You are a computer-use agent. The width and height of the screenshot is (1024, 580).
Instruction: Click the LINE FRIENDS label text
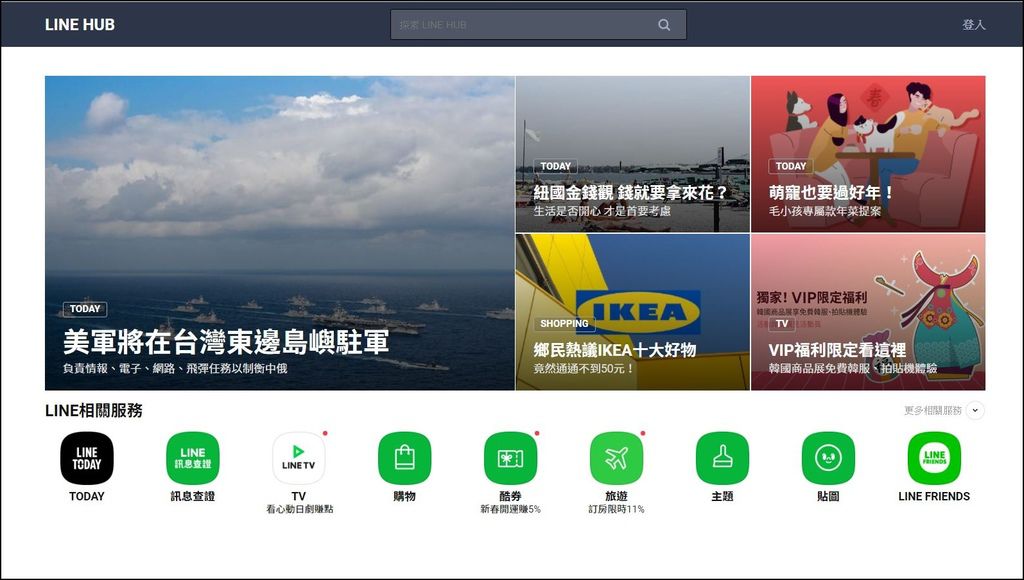click(x=934, y=496)
